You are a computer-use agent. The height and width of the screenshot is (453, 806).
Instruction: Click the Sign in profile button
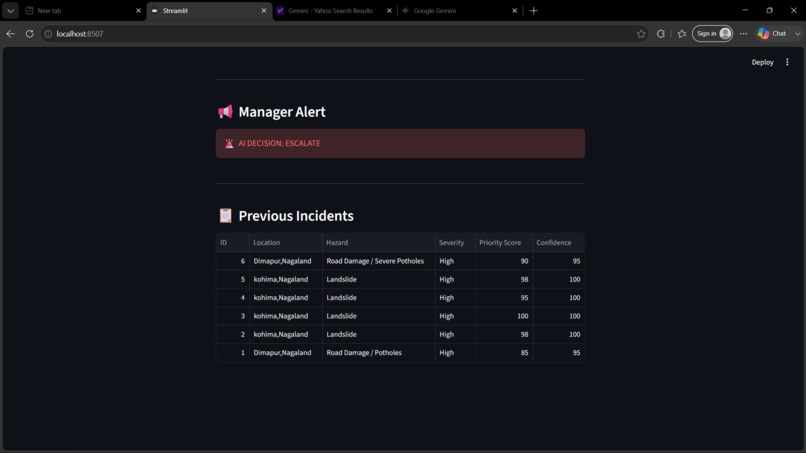pos(712,33)
